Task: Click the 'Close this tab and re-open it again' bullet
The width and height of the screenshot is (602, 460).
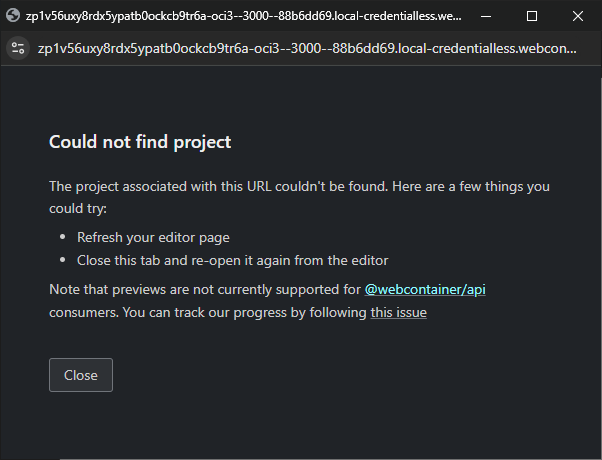Action: pyautogui.click(x=233, y=260)
